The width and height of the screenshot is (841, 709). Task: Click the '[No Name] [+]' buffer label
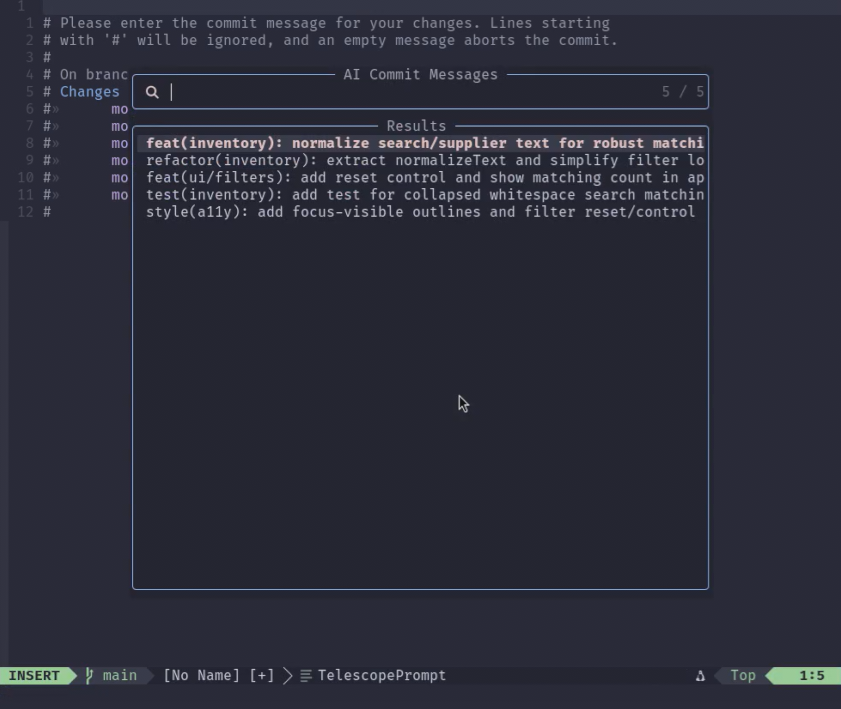[x=219, y=675]
